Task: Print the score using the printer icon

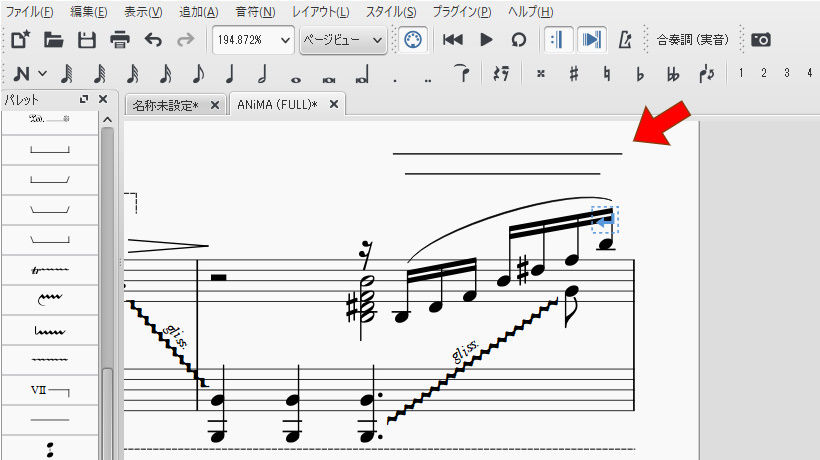Action: coord(120,40)
